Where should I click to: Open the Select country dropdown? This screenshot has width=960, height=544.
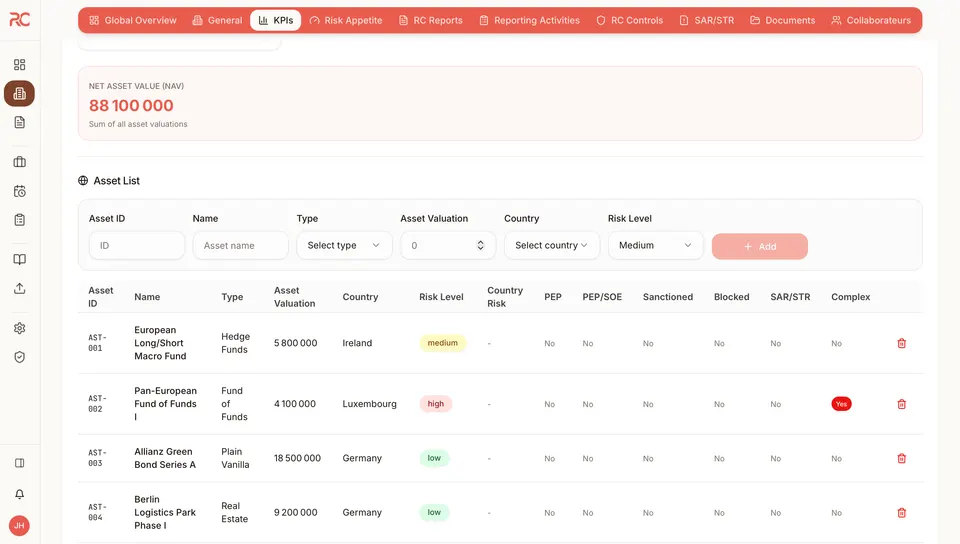click(x=552, y=245)
